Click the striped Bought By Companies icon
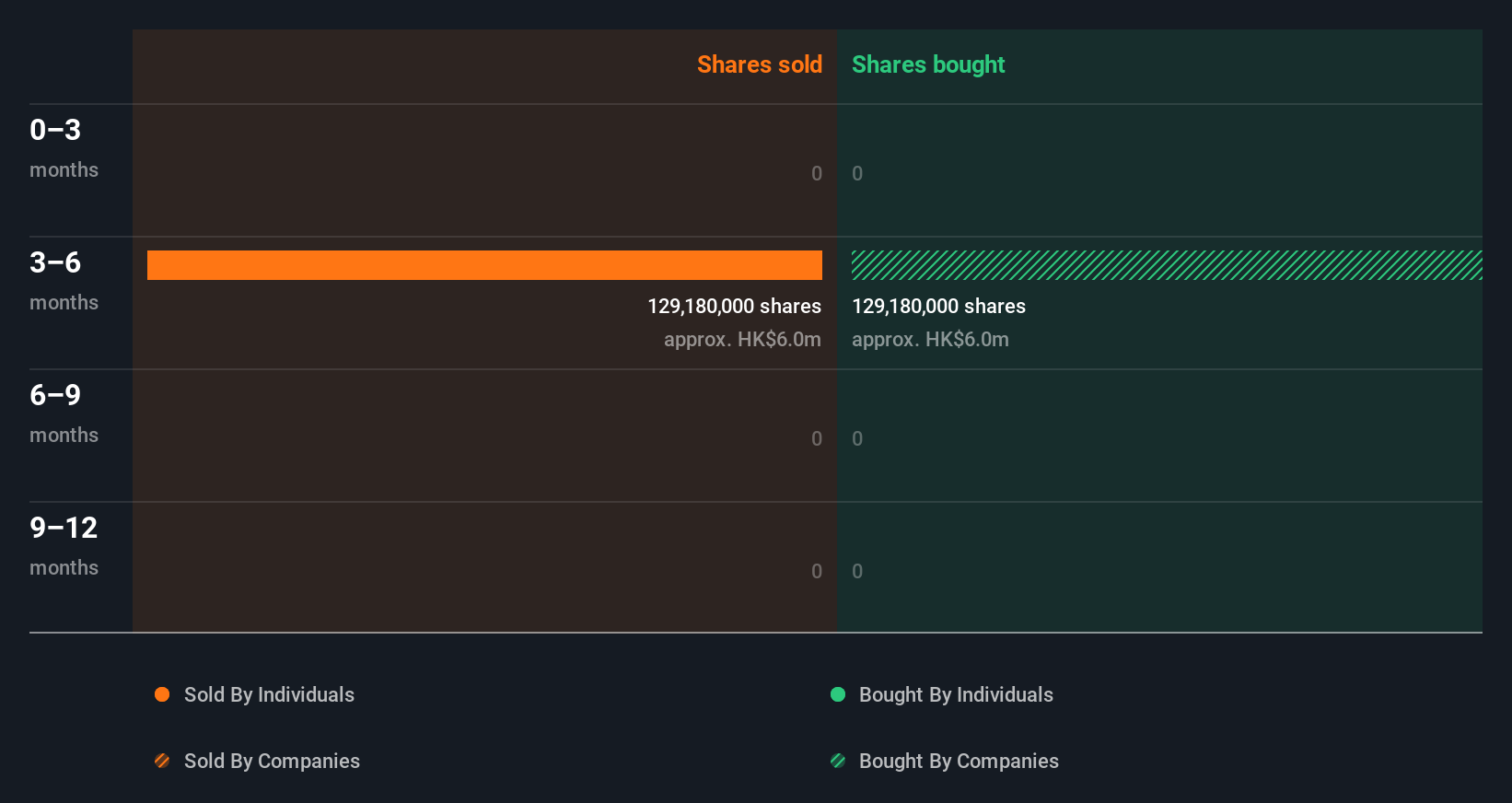Viewport: 1512px width, 803px height. click(838, 761)
